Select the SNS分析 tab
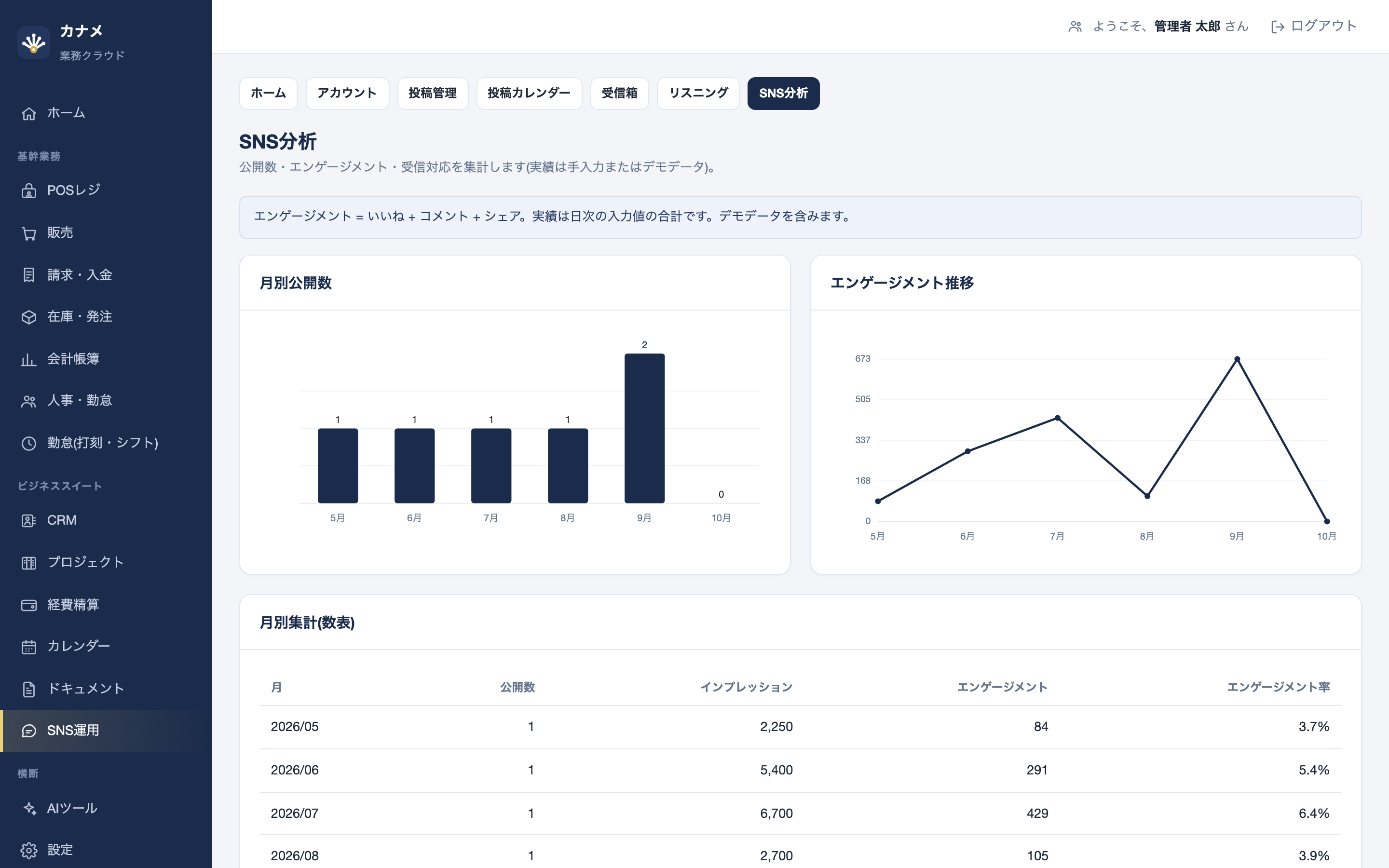Image resolution: width=1389 pixels, height=868 pixels. (x=783, y=93)
